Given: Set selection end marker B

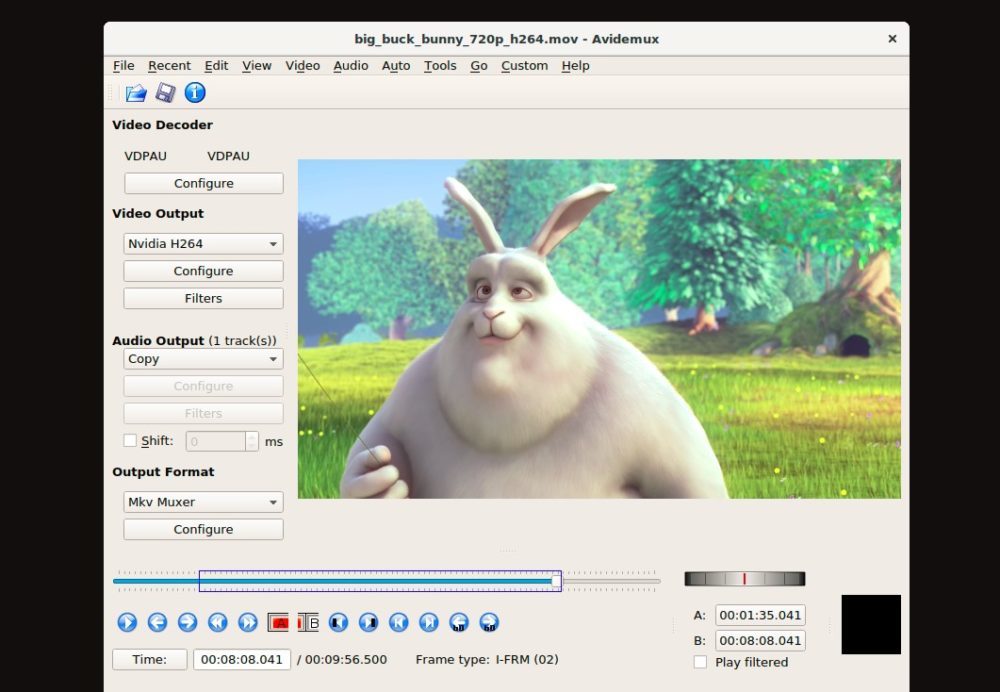Looking at the screenshot, I should (308, 623).
